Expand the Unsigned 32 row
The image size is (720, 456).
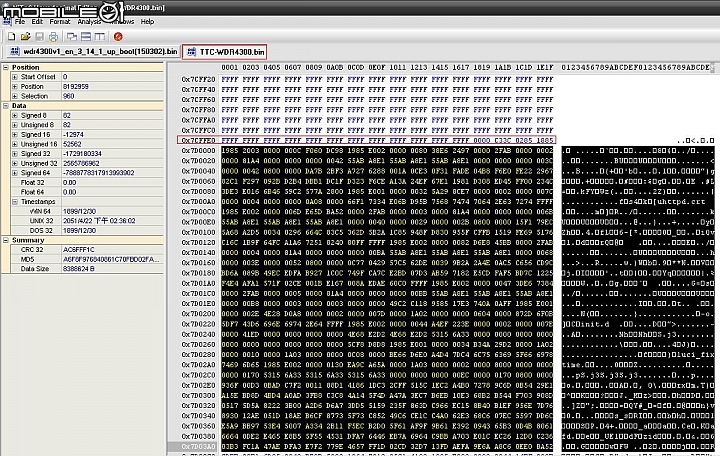[x=15, y=163]
